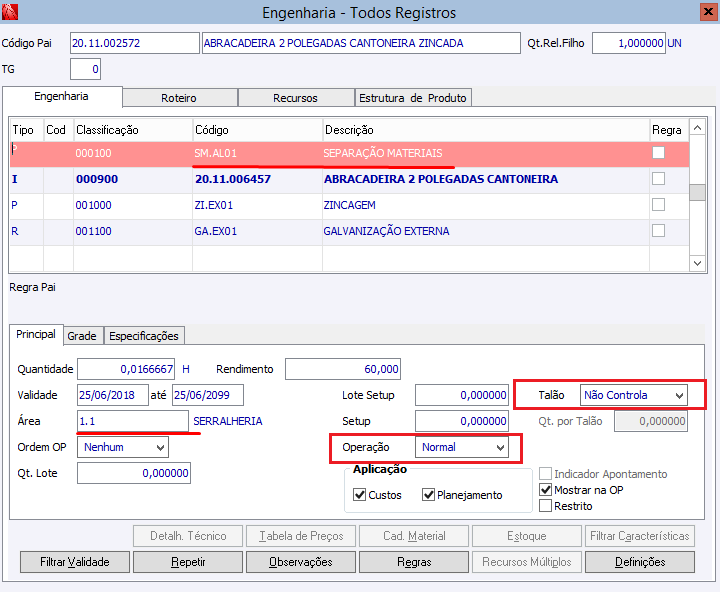
Task: Click the Tabela de Preços button
Action: pyautogui.click(x=301, y=536)
